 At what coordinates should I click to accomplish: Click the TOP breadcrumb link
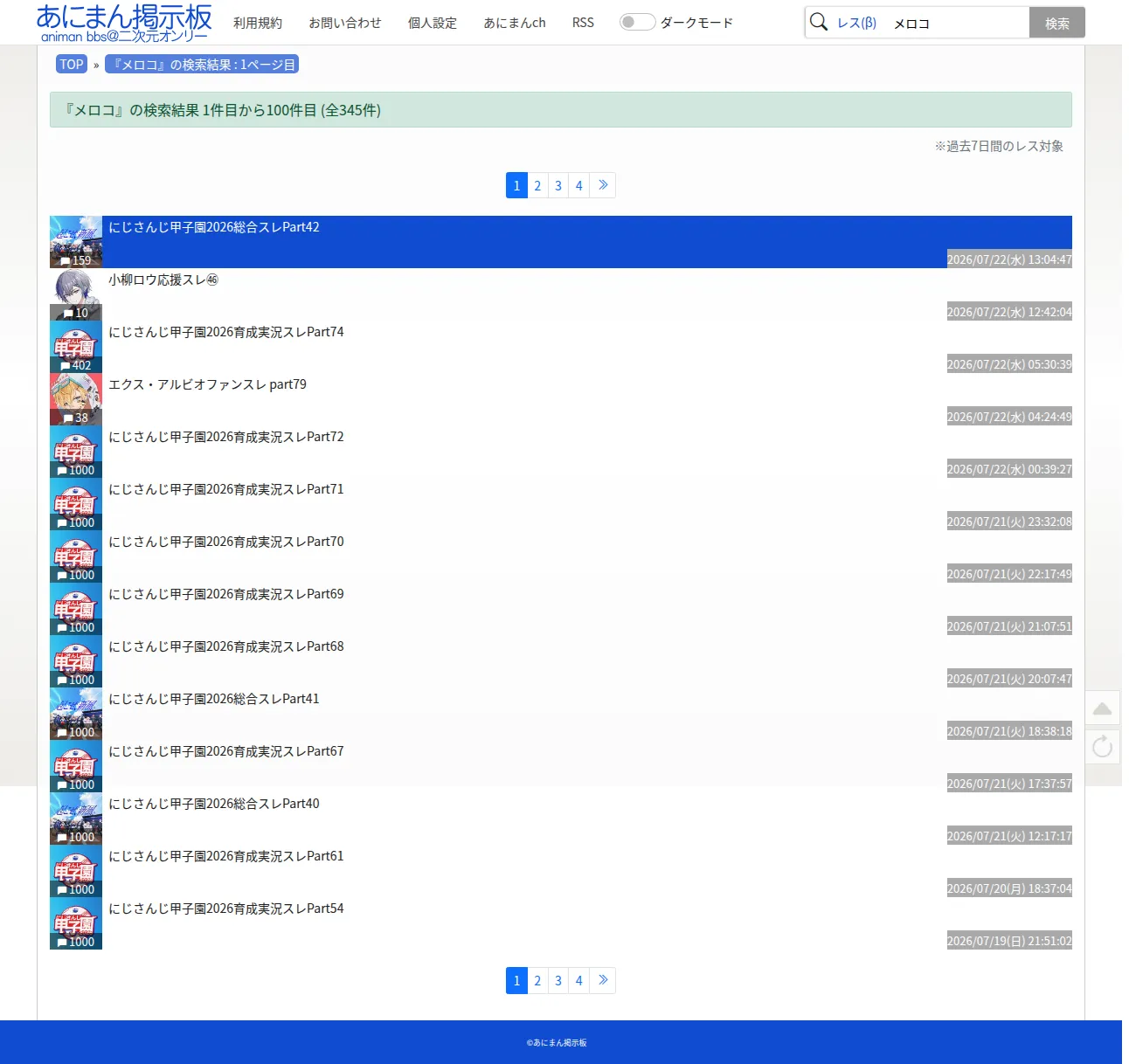point(72,64)
